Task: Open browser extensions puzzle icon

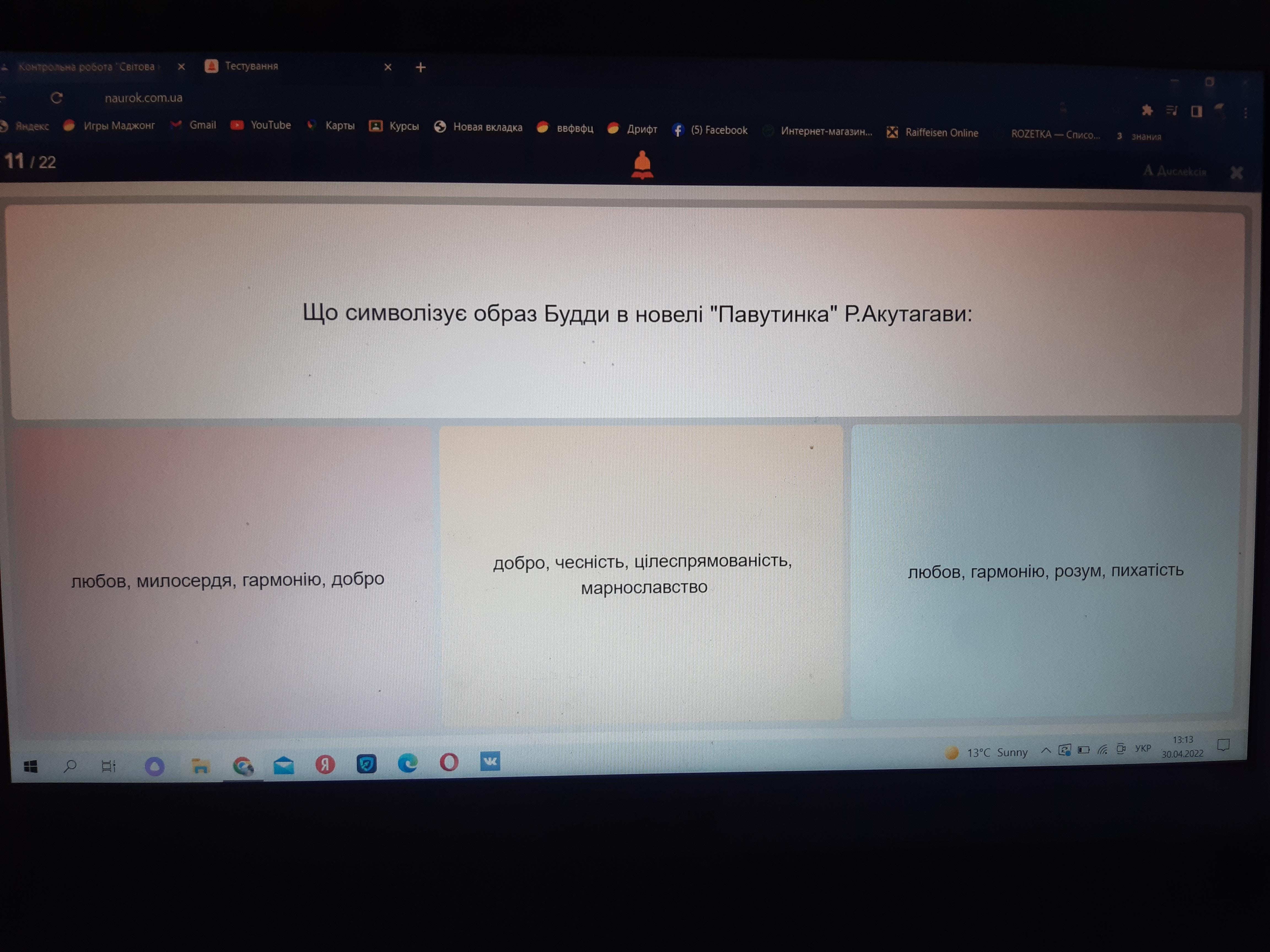Action: click(x=1147, y=110)
